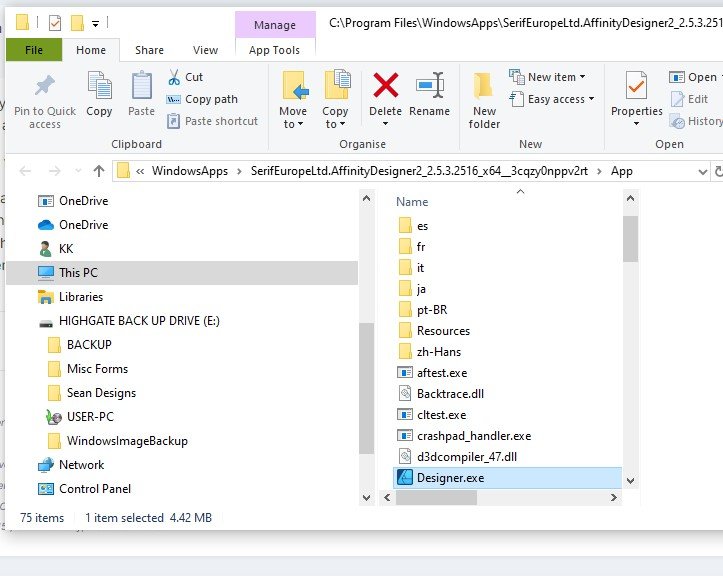Click file list horizontal scrollbar thumb
This screenshot has height=583, width=723.
[x=436, y=498]
